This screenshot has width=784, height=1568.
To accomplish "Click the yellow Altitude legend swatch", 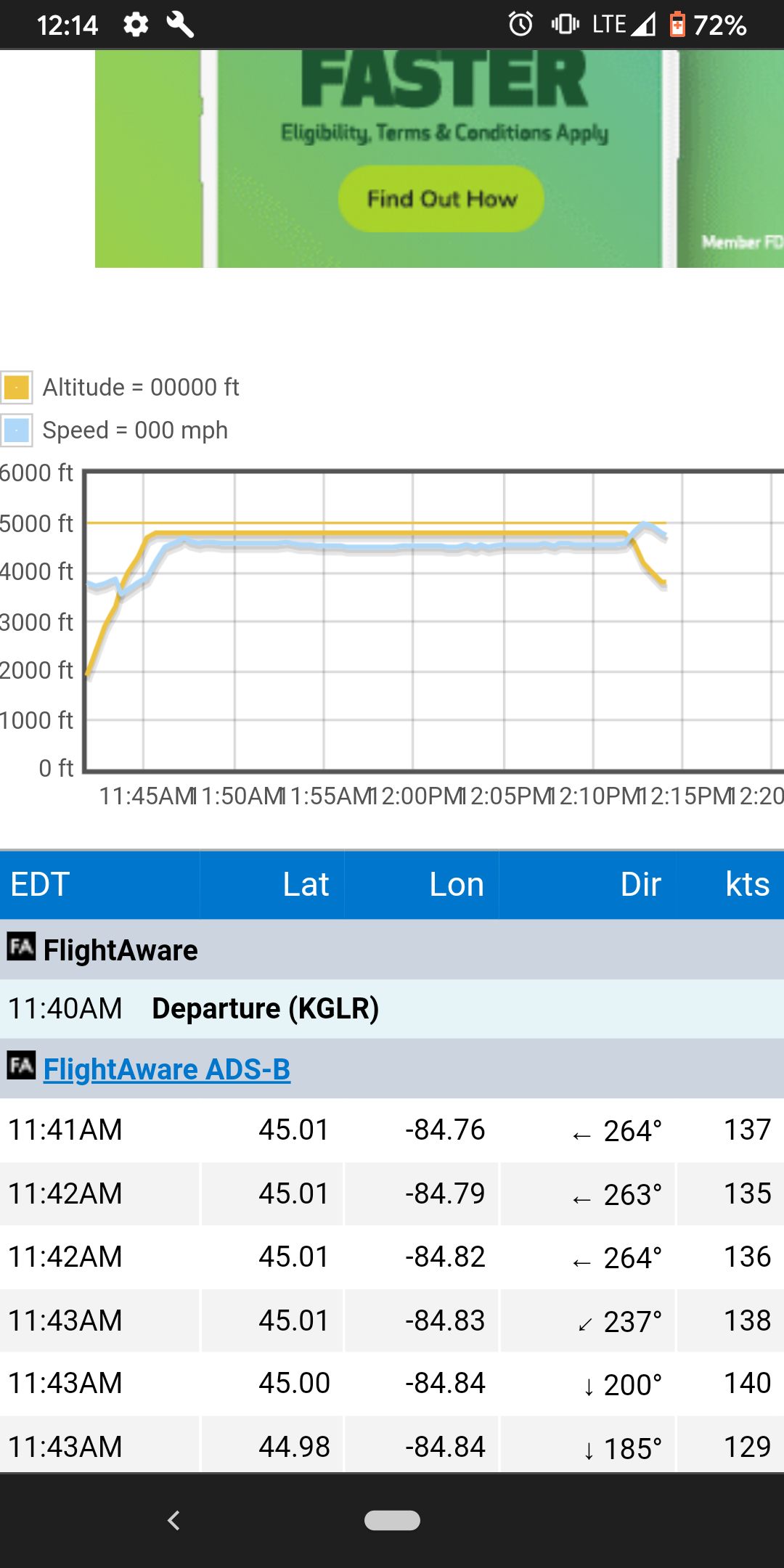I will 16,388.
